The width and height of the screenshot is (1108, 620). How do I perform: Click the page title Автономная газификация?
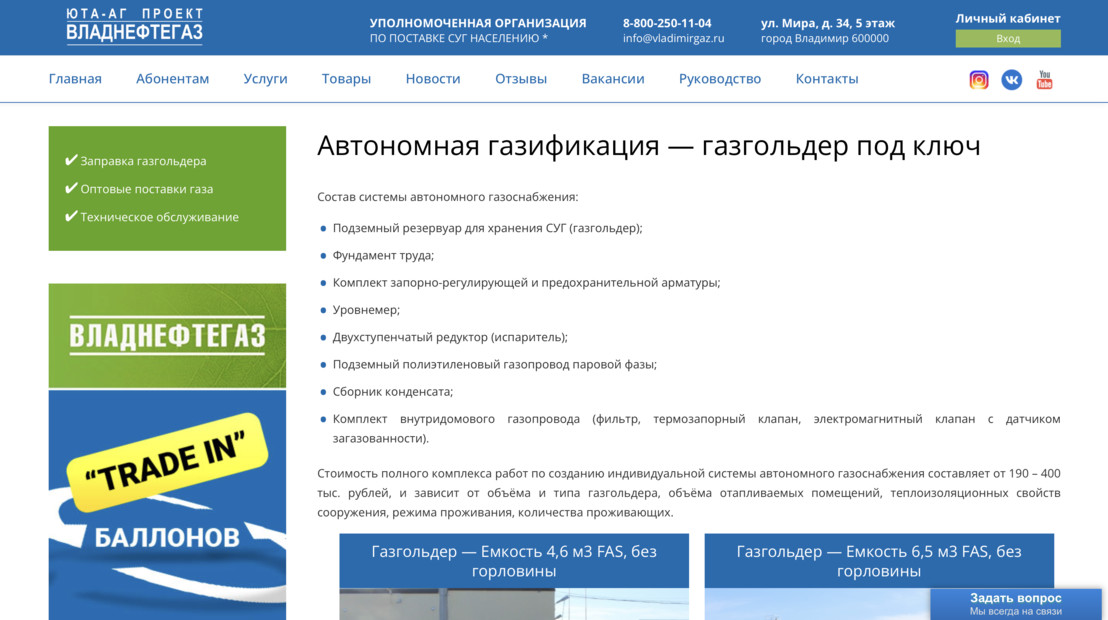[649, 146]
